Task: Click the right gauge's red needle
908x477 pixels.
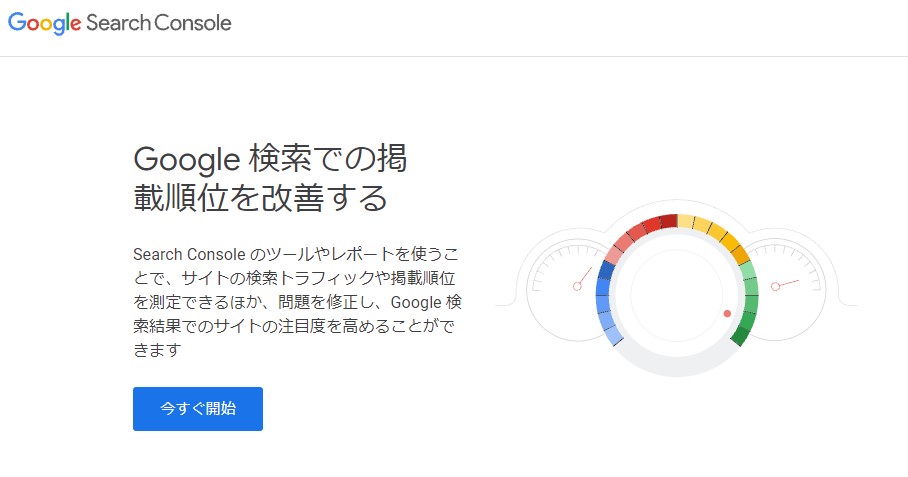Action: click(x=784, y=285)
